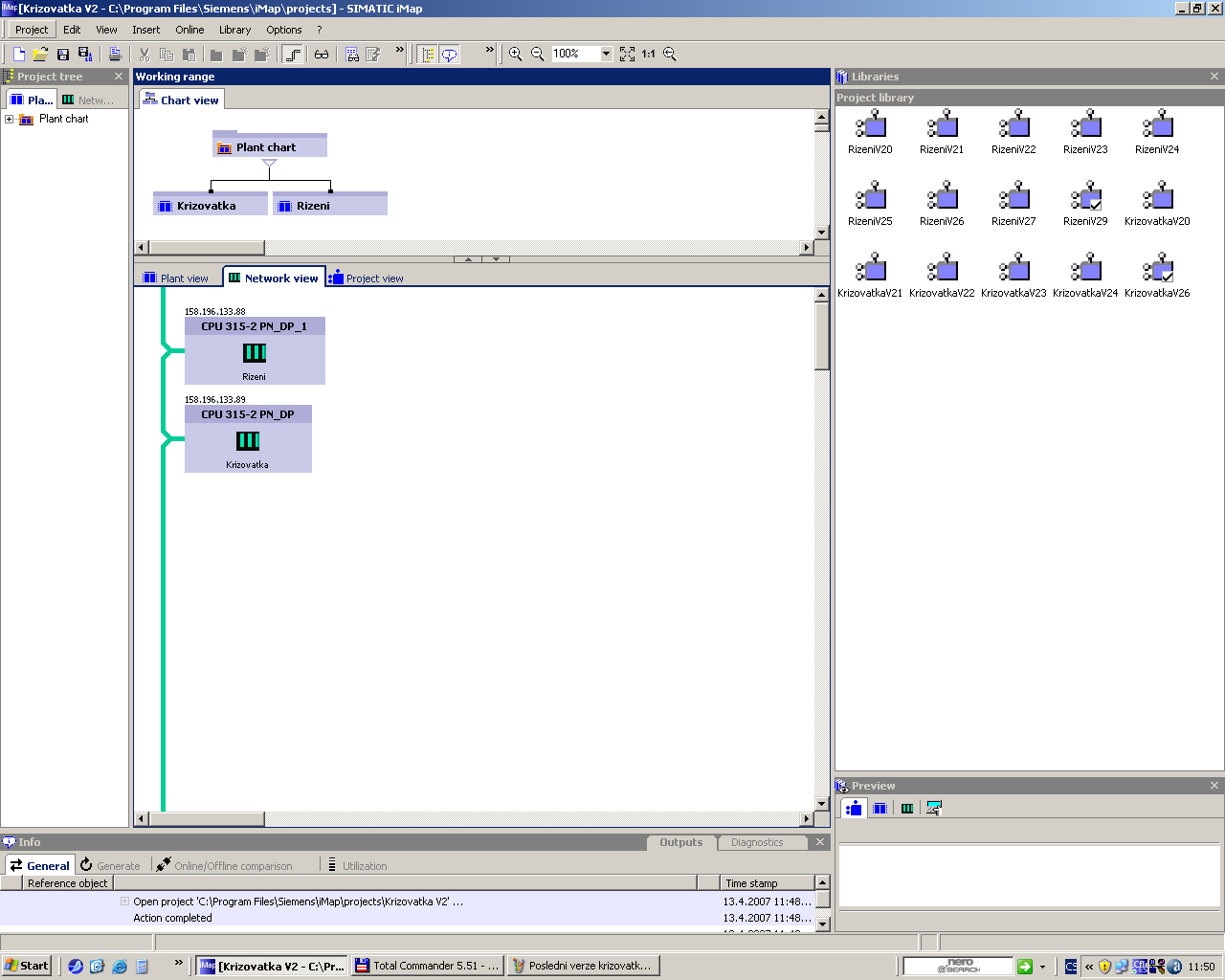Click the network view horizontal scrollbar thumb
This screenshot has height=980, width=1225.
click(x=208, y=819)
